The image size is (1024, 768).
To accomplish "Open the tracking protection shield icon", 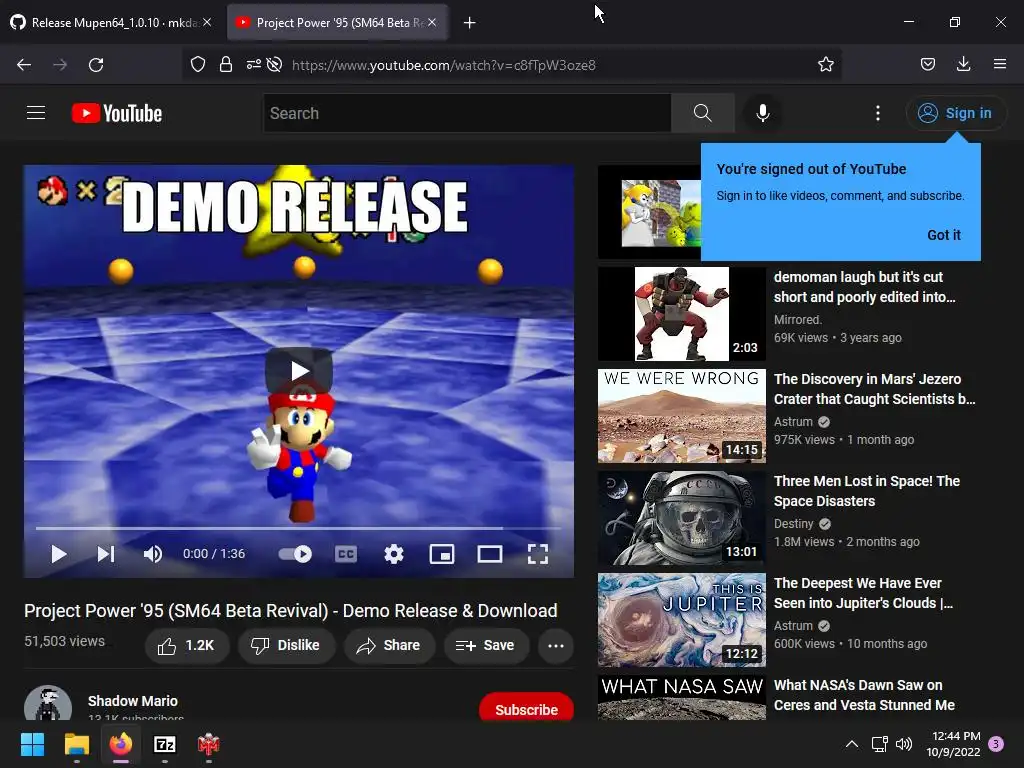I will (198, 64).
